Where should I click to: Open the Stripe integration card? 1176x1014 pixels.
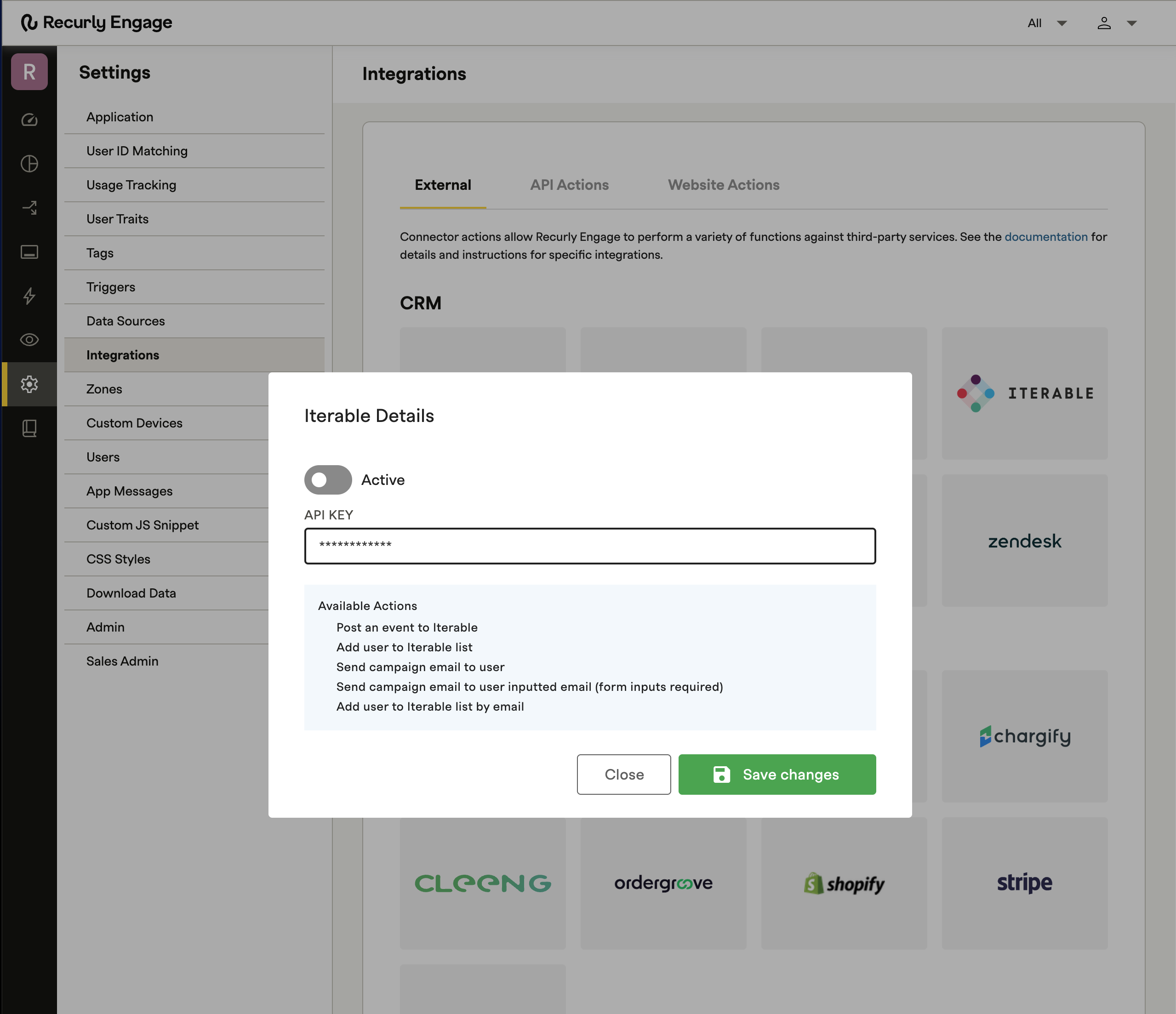pos(1024,883)
